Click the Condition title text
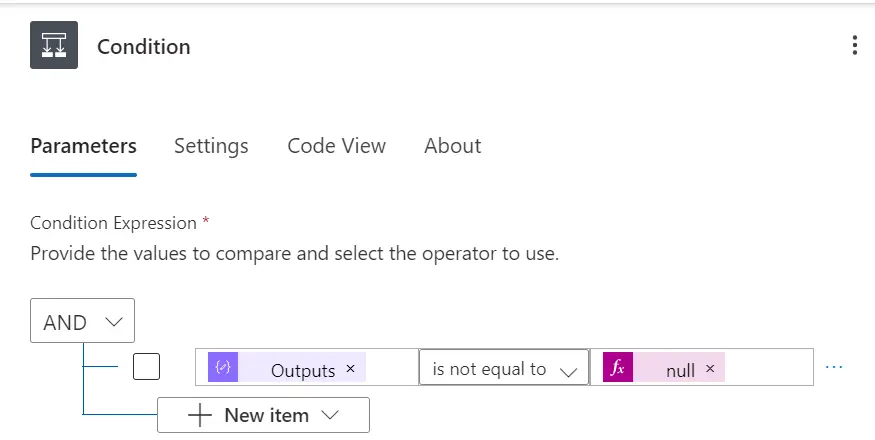875x440 pixels. tap(143, 46)
